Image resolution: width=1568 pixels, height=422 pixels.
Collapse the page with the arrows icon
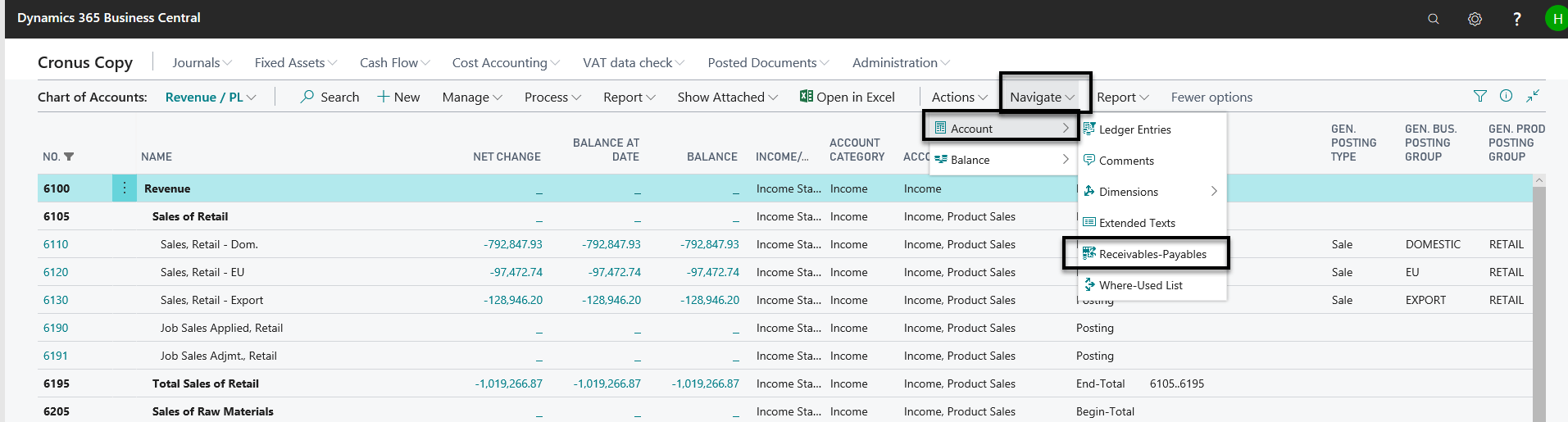pyautogui.click(x=1532, y=96)
